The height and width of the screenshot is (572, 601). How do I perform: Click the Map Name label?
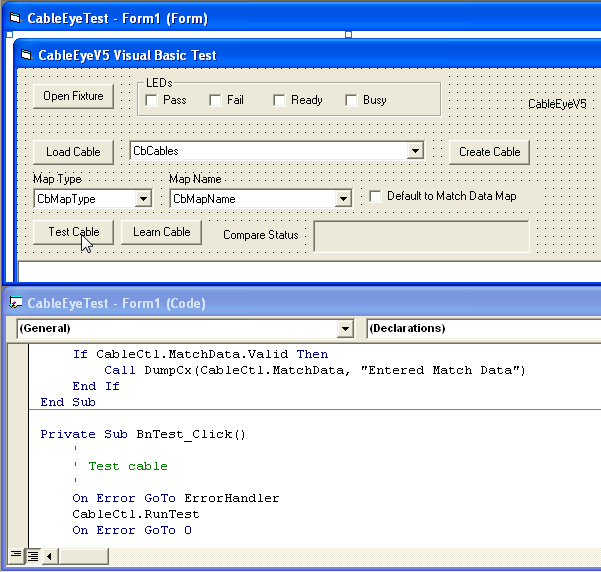click(195, 179)
